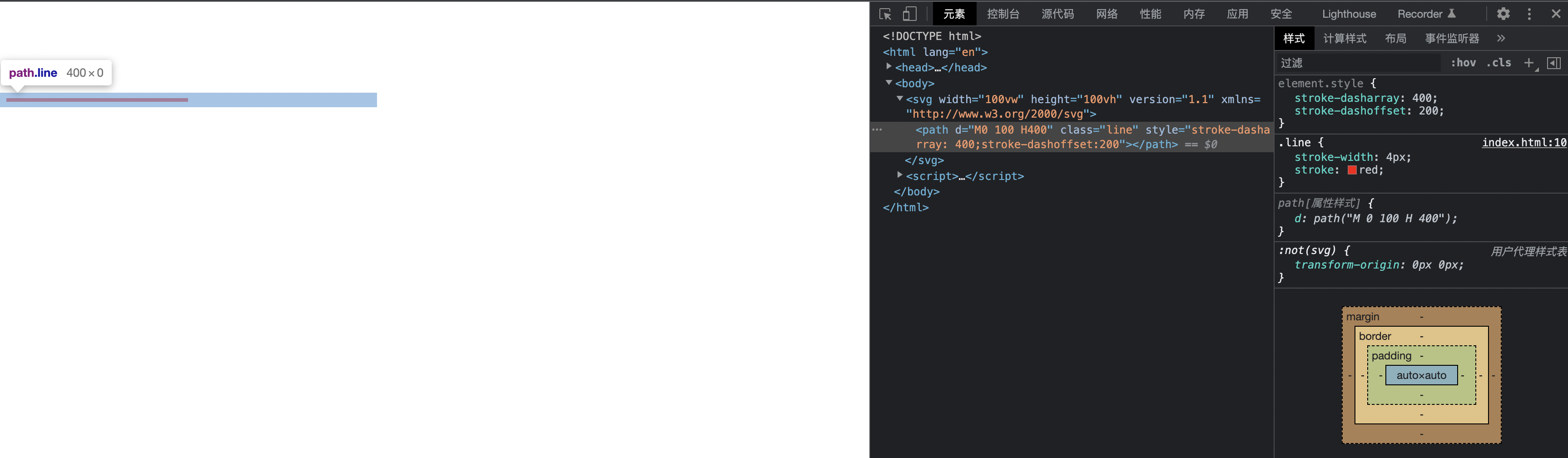Open the 内存 tab
1568x458 pixels.
(1194, 14)
